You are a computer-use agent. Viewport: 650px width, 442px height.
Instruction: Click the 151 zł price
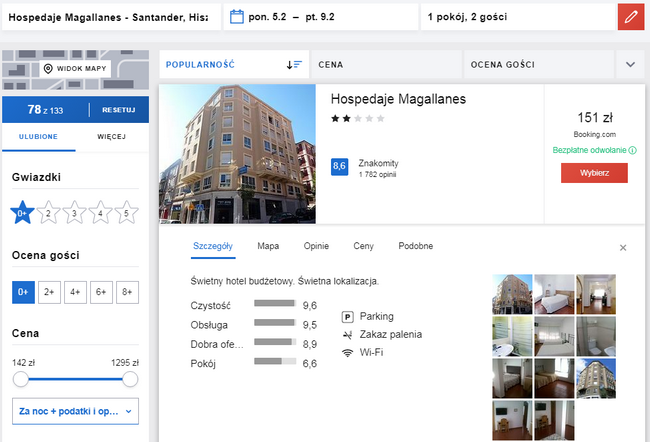[595, 118]
